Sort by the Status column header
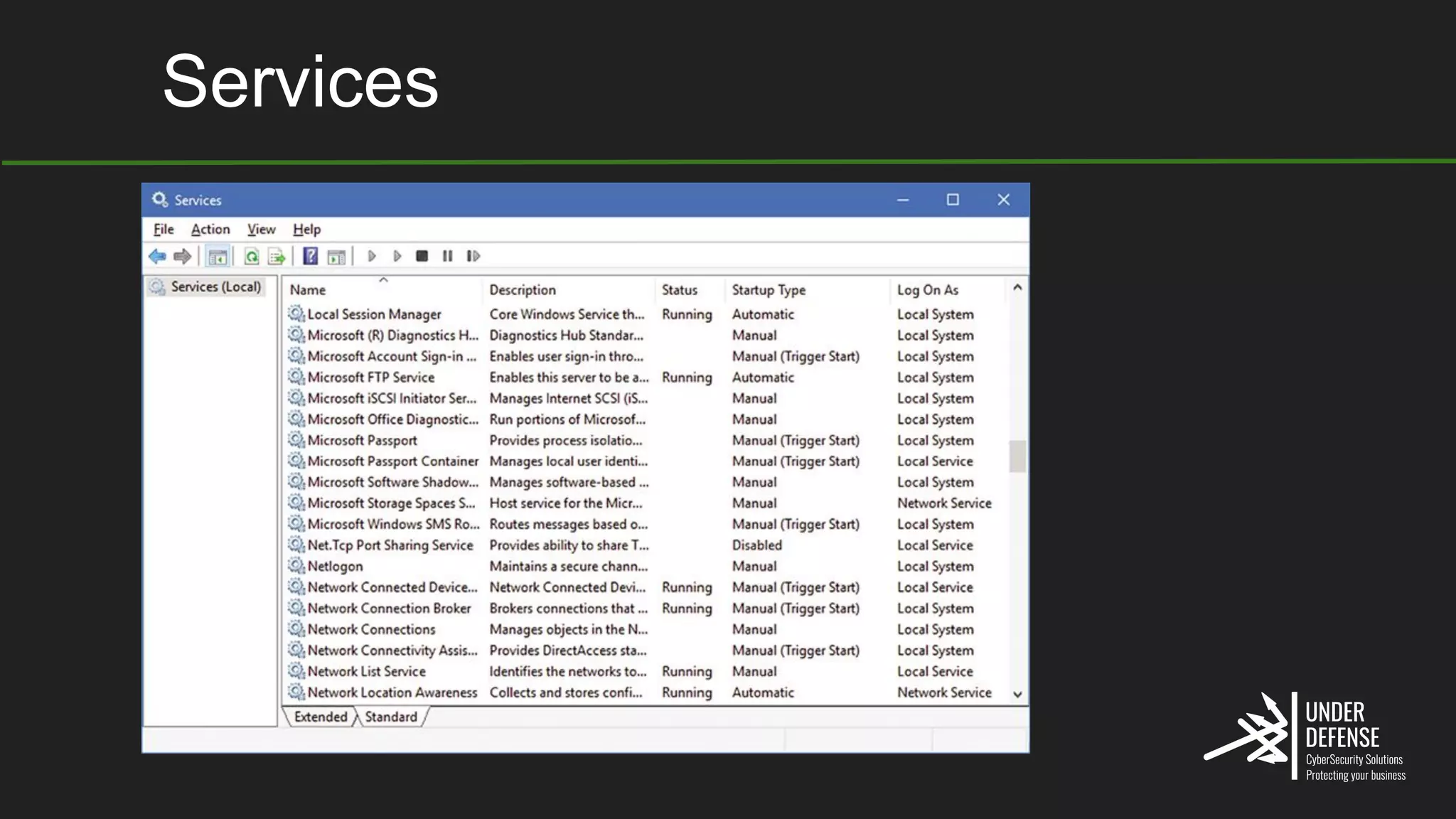The height and width of the screenshot is (819, 1456). click(680, 290)
